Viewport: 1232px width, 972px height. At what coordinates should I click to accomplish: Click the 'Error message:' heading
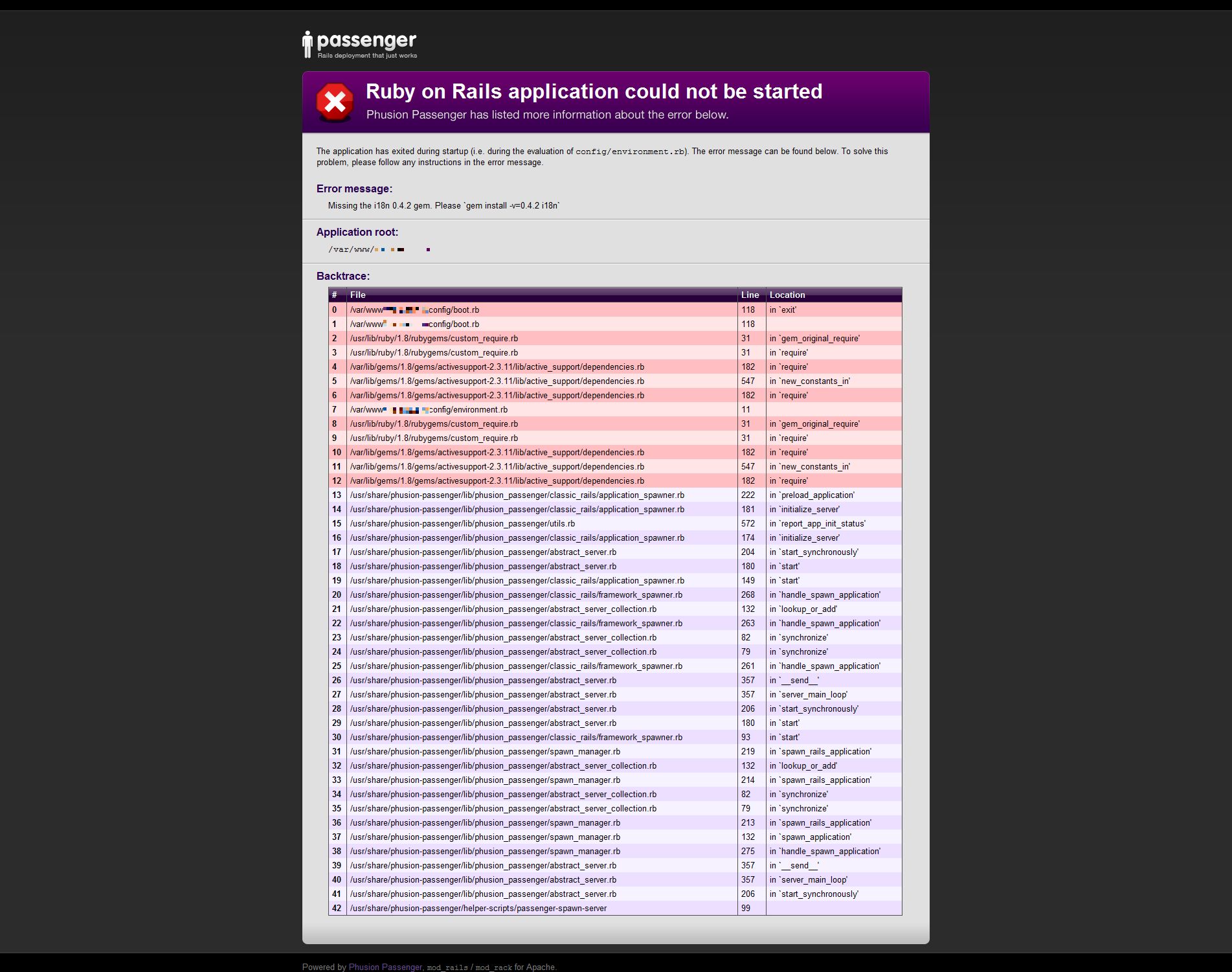pos(354,188)
